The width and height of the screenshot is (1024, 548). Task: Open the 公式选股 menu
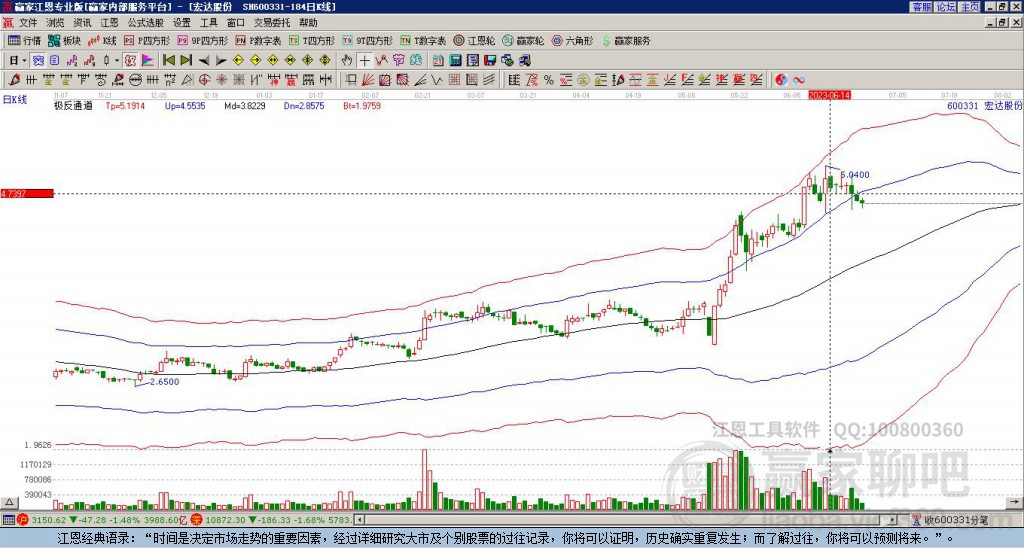click(x=146, y=23)
